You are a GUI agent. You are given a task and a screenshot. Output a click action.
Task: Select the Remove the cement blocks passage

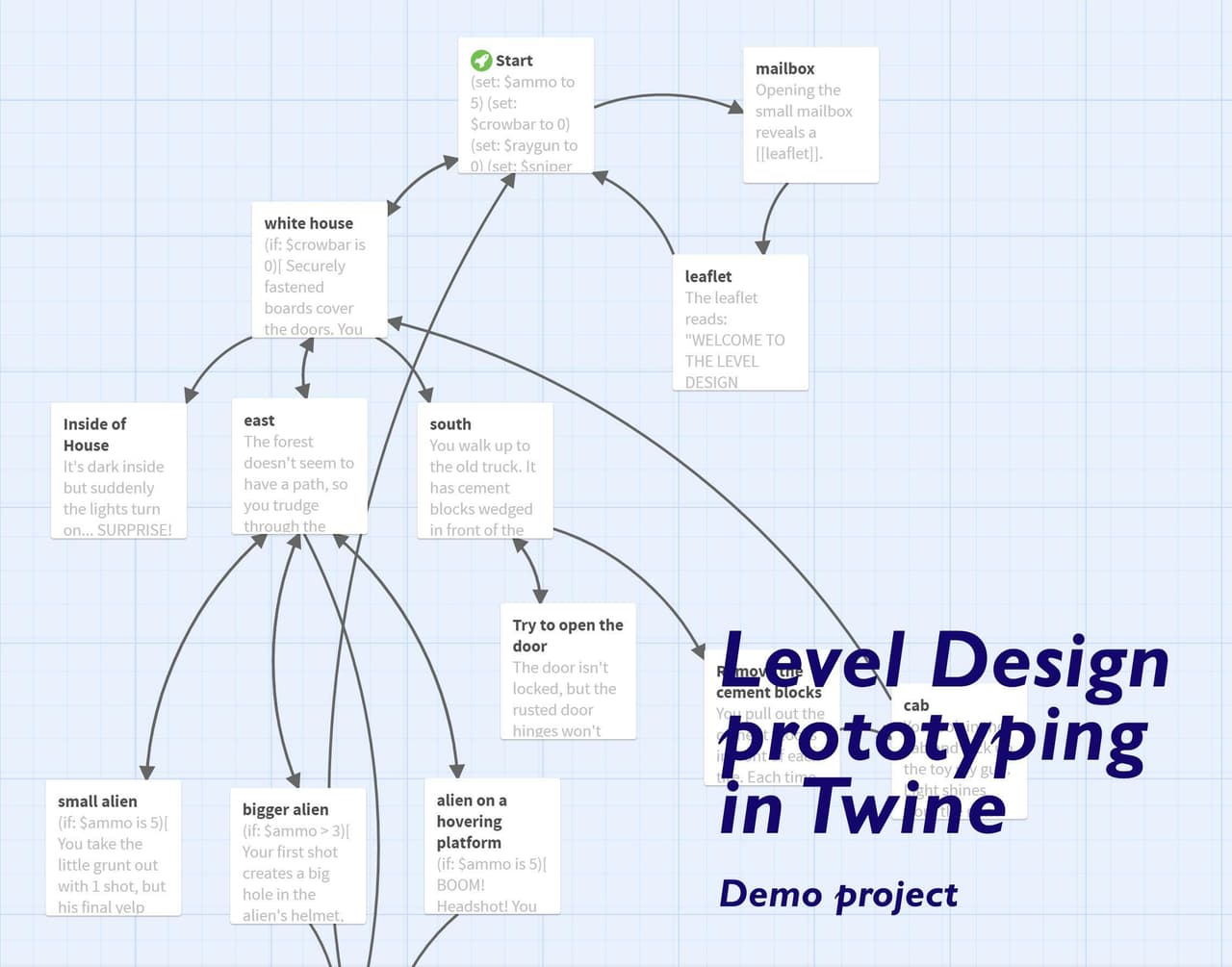[772, 717]
